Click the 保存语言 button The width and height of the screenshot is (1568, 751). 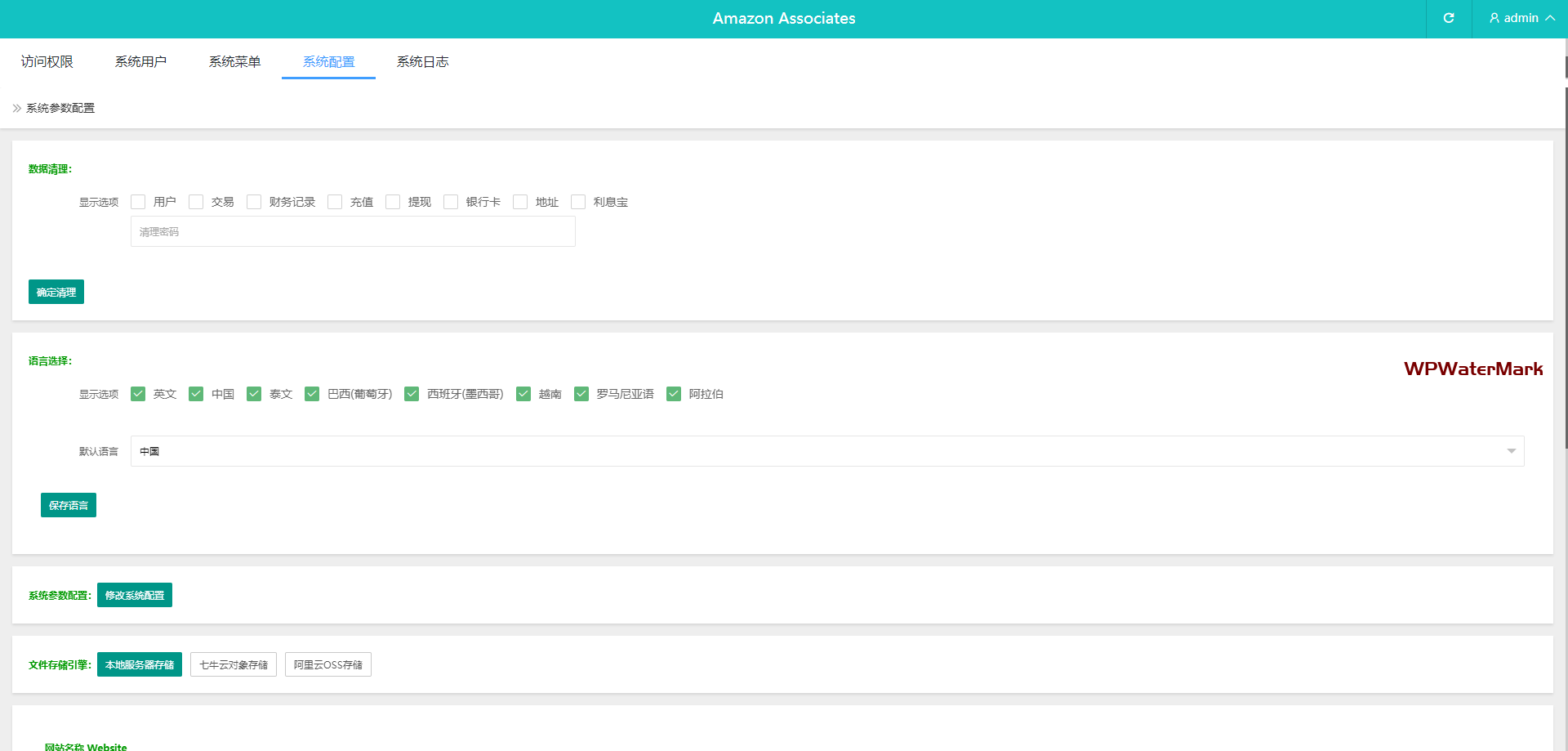coord(69,505)
